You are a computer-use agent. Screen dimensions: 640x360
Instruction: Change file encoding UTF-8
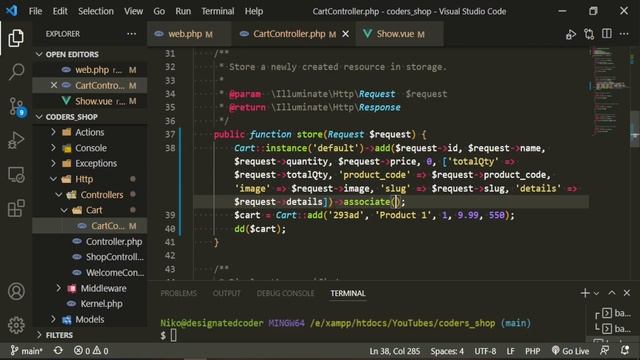pyautogui.click(x=485, y=351)
